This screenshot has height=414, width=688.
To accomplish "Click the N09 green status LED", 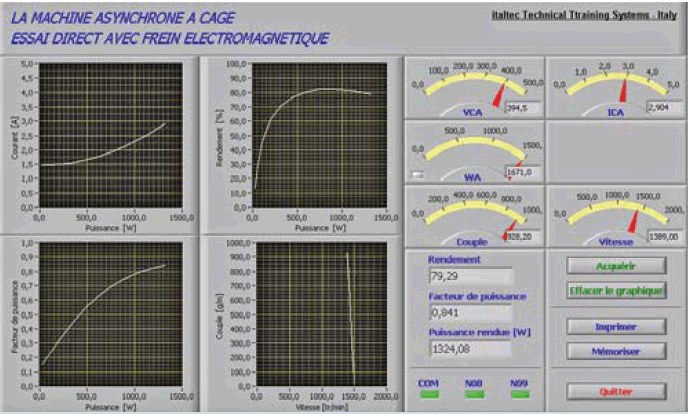I will pyautogui.click(x=520, y=395).
